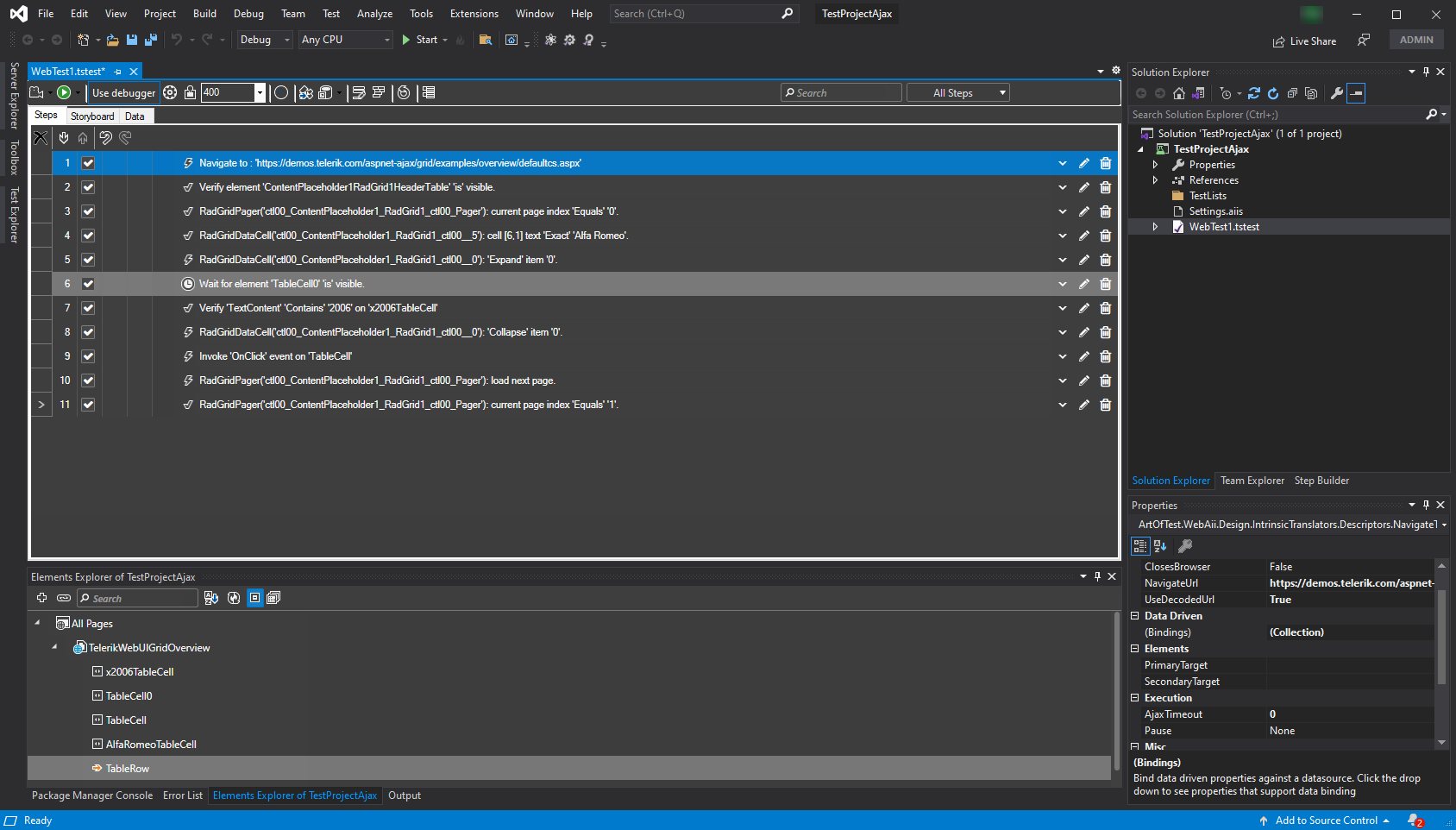The image size is (1456, 830).
Task: Expand step 3 details chevron
Action: 1063,211
